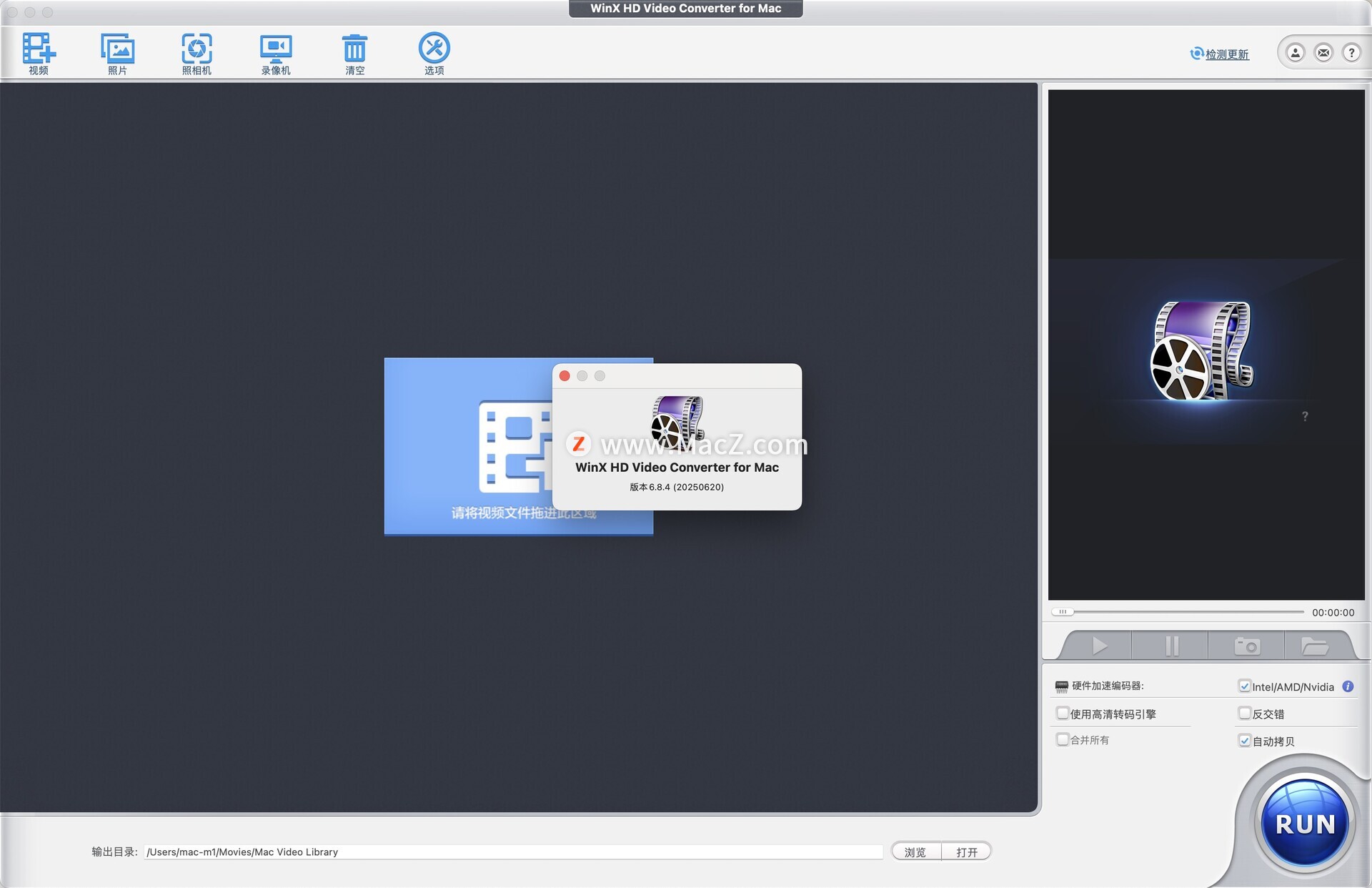Enable 使用高清转码引擎 checkbox

(x=1063, y=713)
